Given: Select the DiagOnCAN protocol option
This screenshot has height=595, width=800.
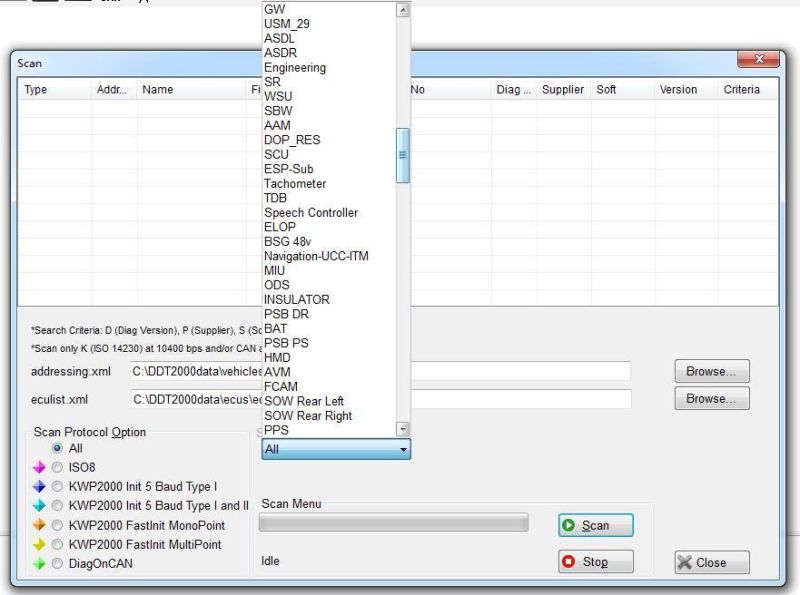Looking at the screenshot, I should point(57,564).
